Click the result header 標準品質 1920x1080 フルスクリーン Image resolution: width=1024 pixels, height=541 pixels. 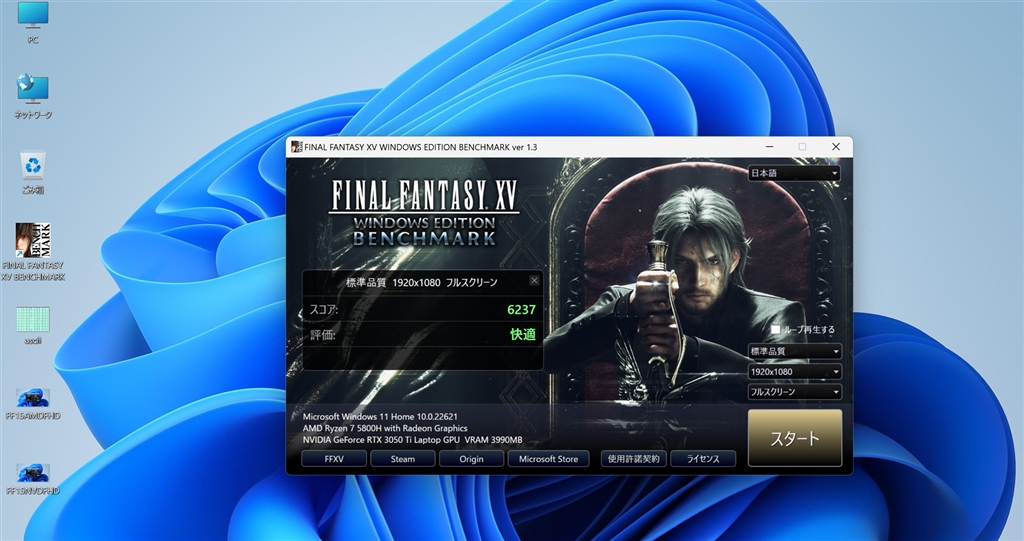tap(421, 282)
